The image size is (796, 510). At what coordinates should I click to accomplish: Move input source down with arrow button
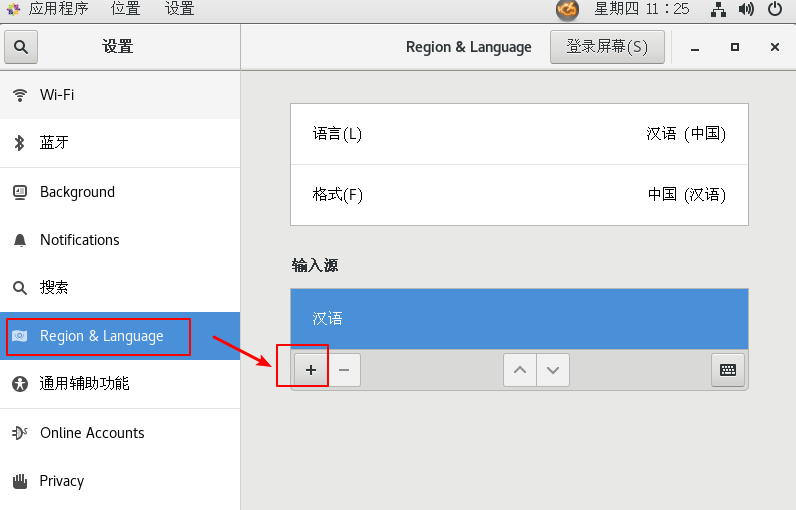click(553, 370)
